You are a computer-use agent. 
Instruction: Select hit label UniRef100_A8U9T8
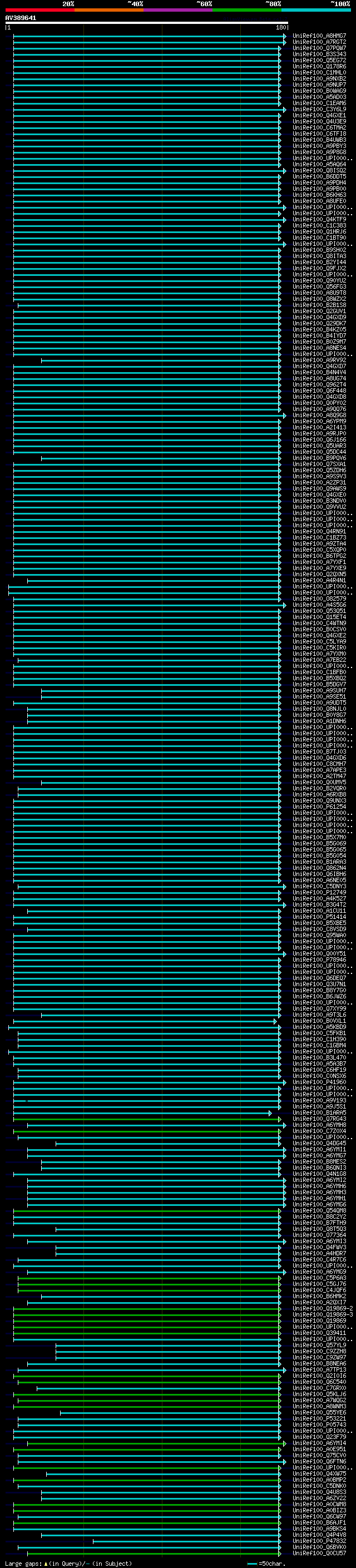click(x=319, y=293)
